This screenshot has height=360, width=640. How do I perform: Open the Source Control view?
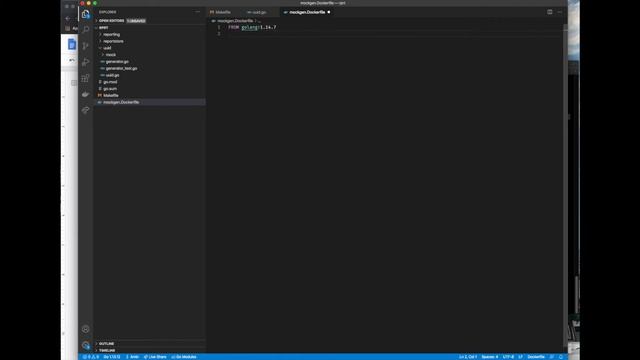tap(85, 46)
